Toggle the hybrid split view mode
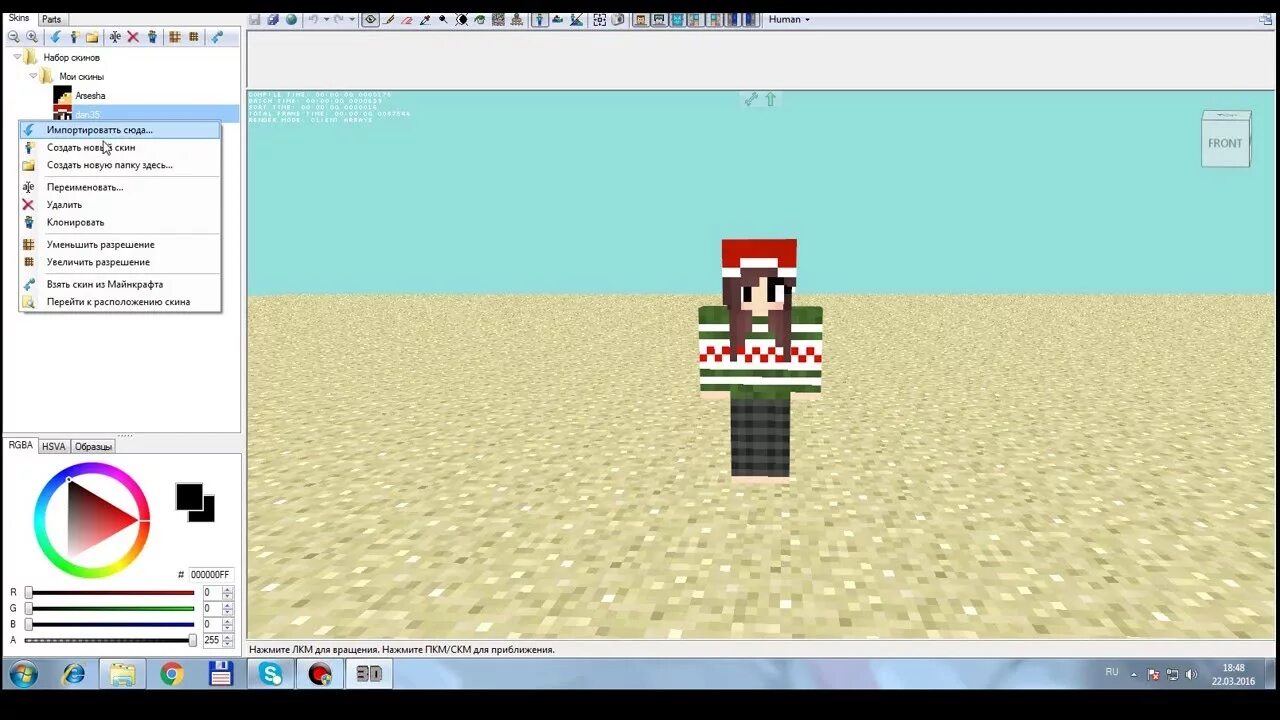 [x=576, y=19]
